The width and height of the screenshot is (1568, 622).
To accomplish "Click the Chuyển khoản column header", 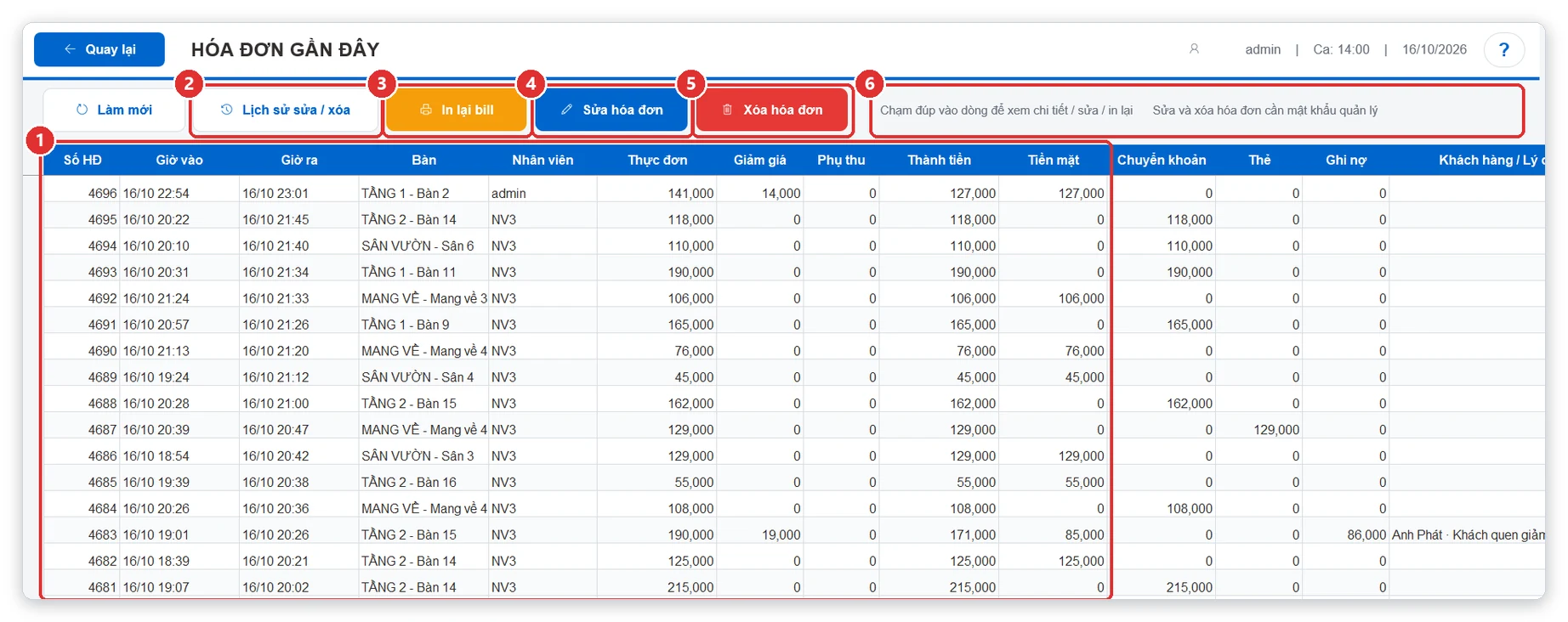I will click(1162, 160).
